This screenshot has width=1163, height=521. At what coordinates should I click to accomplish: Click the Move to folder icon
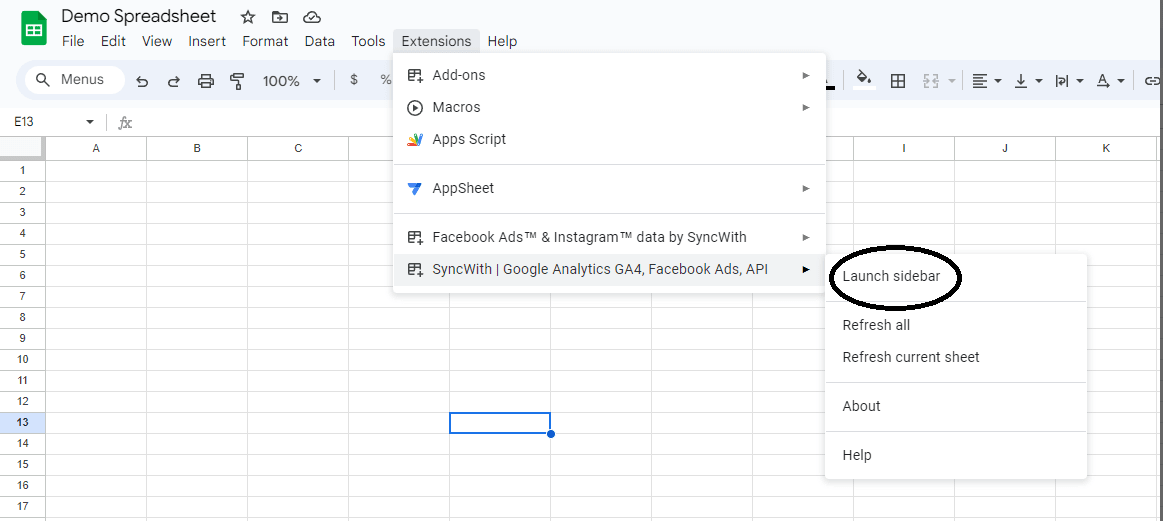coord(280,17)
